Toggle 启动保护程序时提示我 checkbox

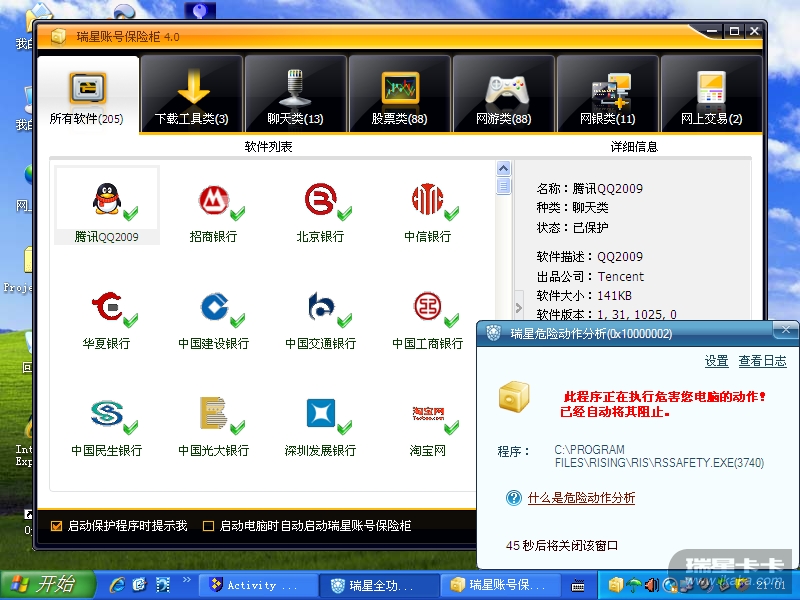(x=57, y=526)
